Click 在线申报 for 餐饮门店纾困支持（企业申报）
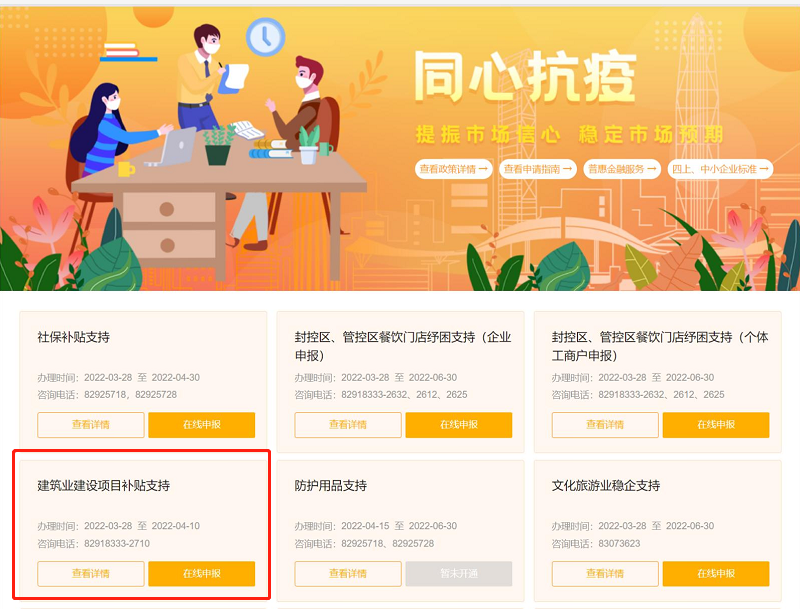Screen dimensions: 800x609 (x=459, y=425)
